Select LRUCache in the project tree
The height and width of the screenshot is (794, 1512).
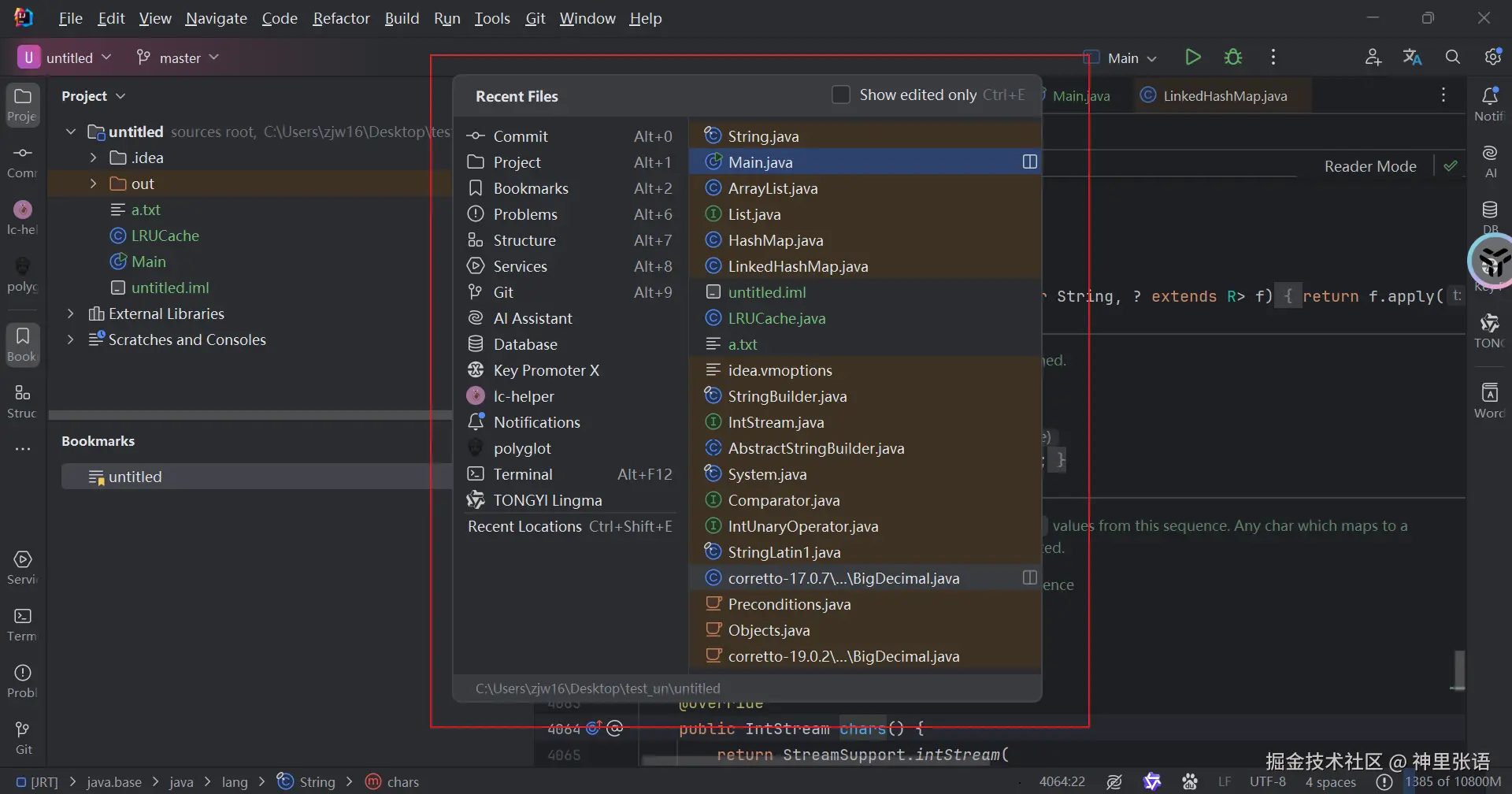click(156, 236)
